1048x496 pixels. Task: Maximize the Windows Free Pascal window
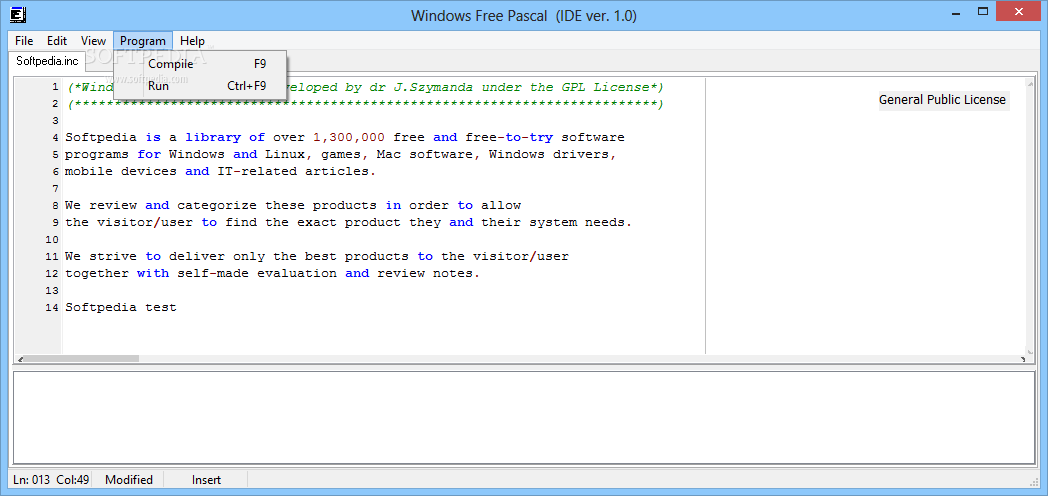983,11
